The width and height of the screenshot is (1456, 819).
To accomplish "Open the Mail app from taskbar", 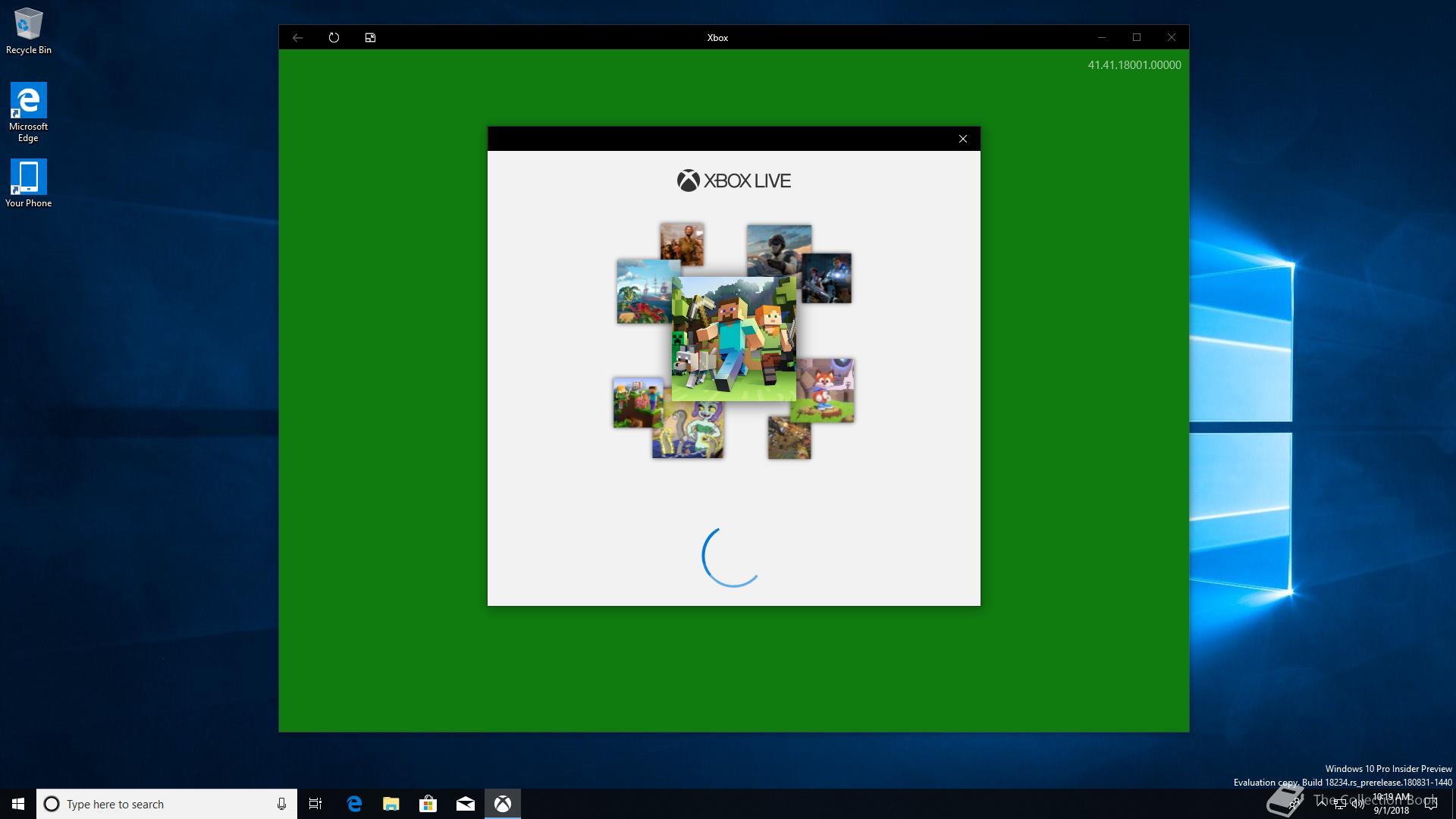I will (x=466, y=804).
